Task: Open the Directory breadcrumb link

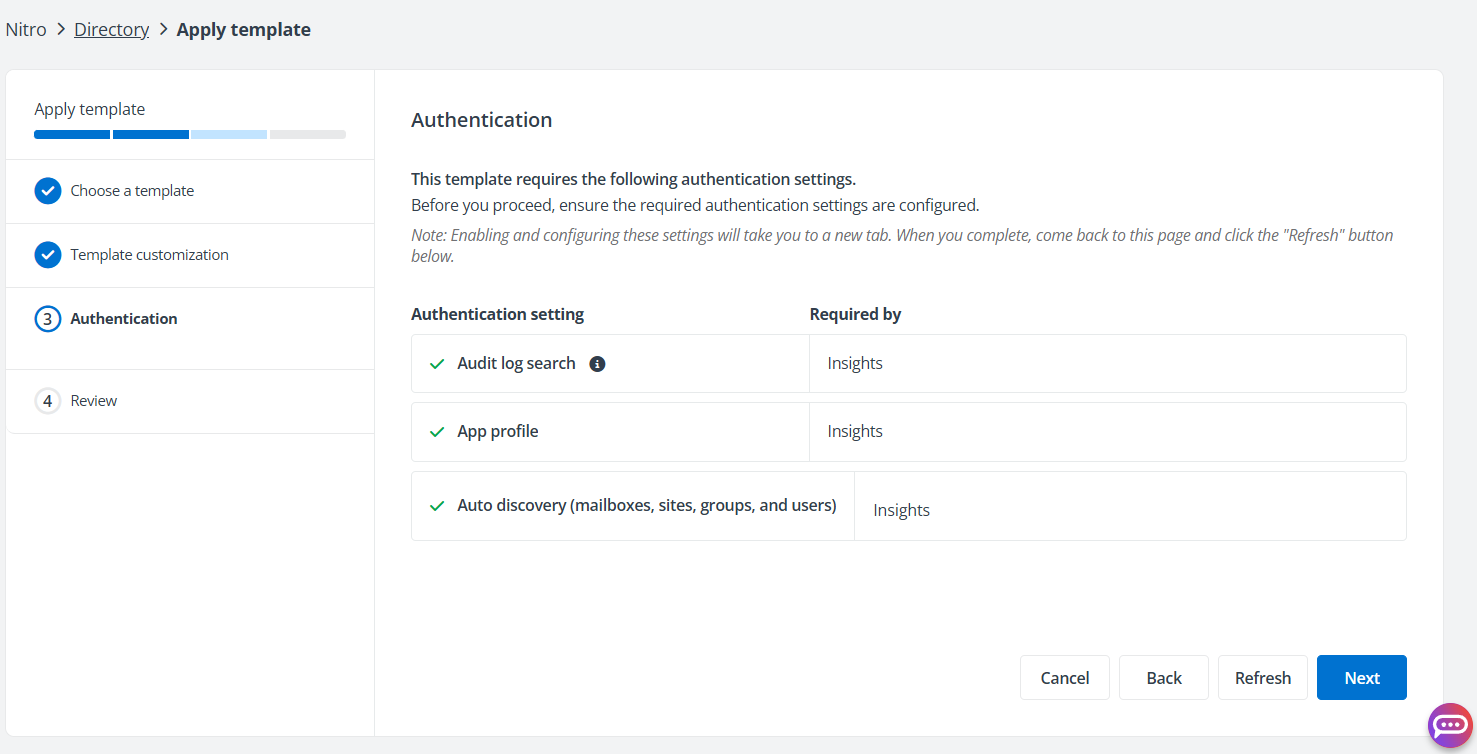Action: tap(111, 29)
